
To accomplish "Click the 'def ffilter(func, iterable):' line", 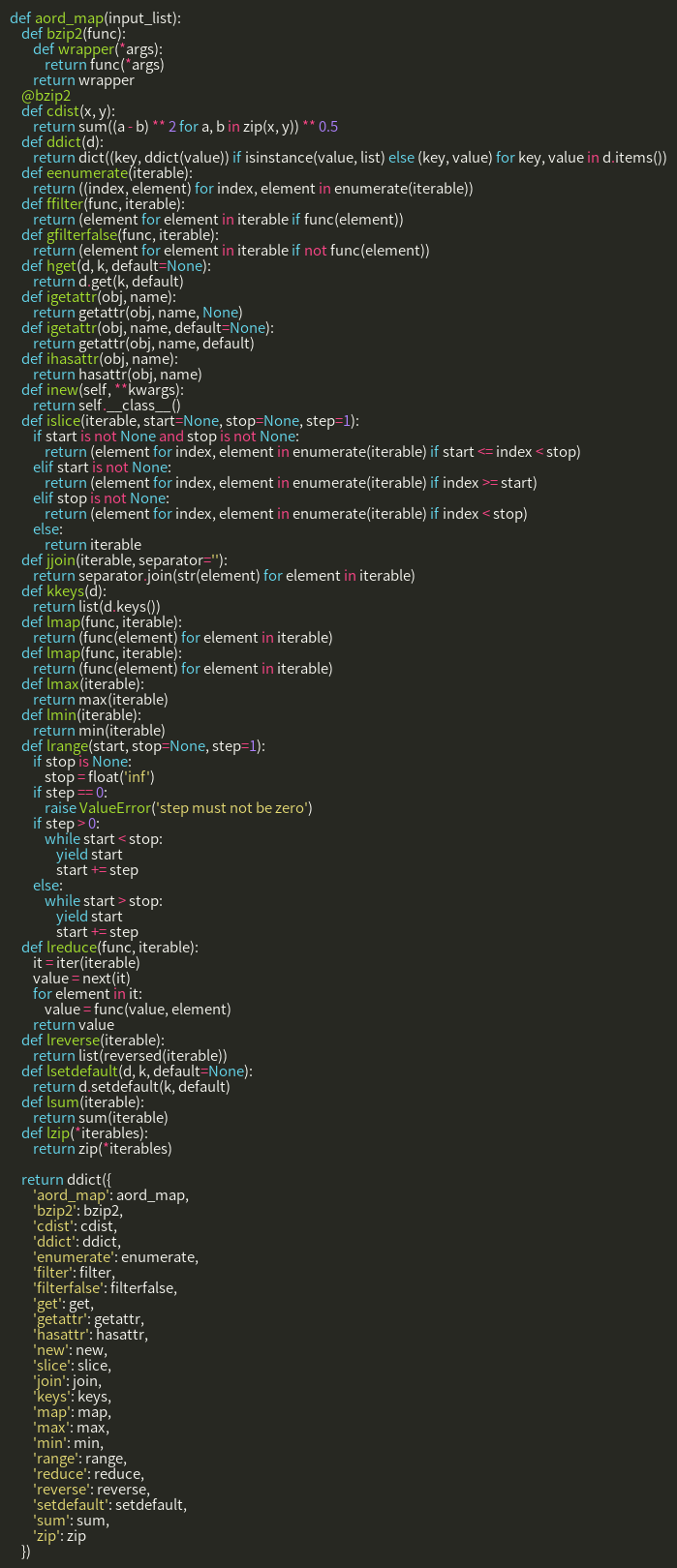I will click(x=102, y=206).
